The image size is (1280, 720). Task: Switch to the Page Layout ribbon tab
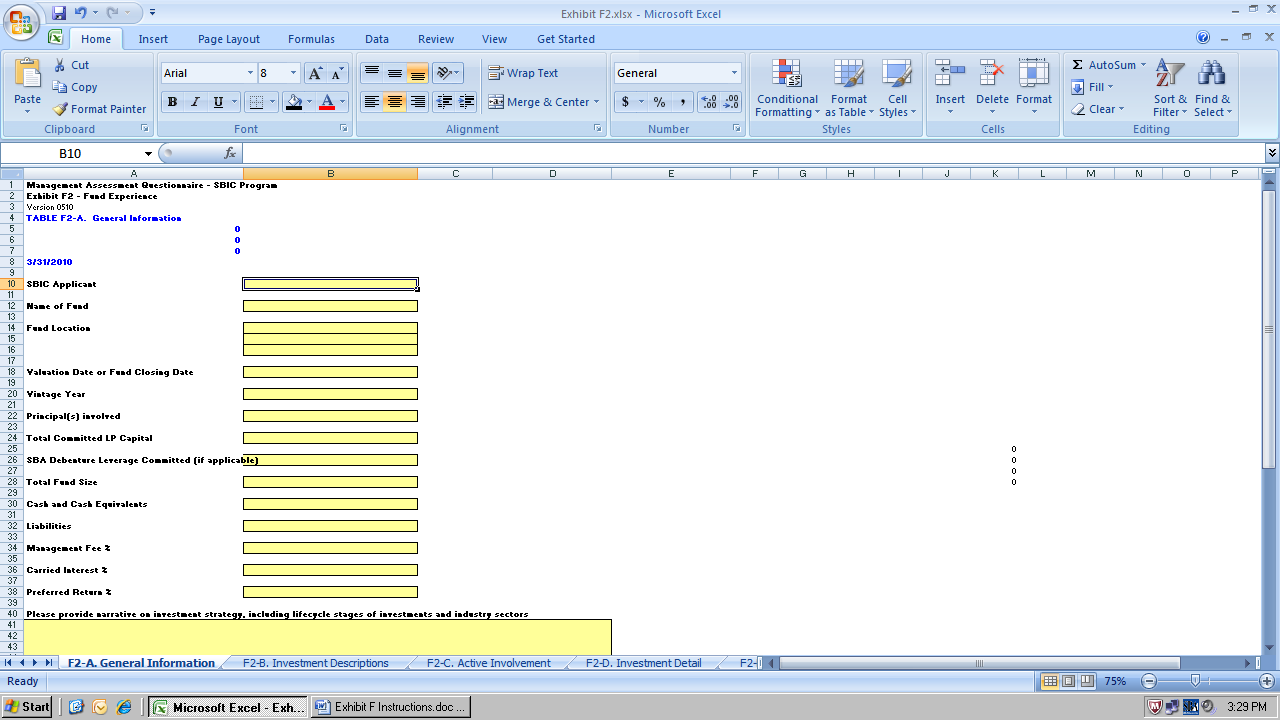(x=228, y=39)
